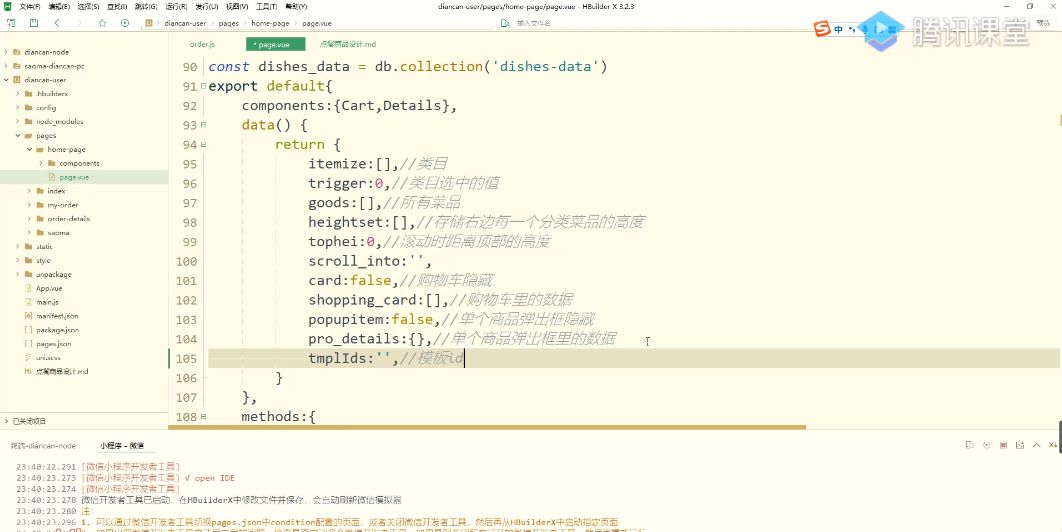Click the save file toolbar icon

(x=33, y=23)
